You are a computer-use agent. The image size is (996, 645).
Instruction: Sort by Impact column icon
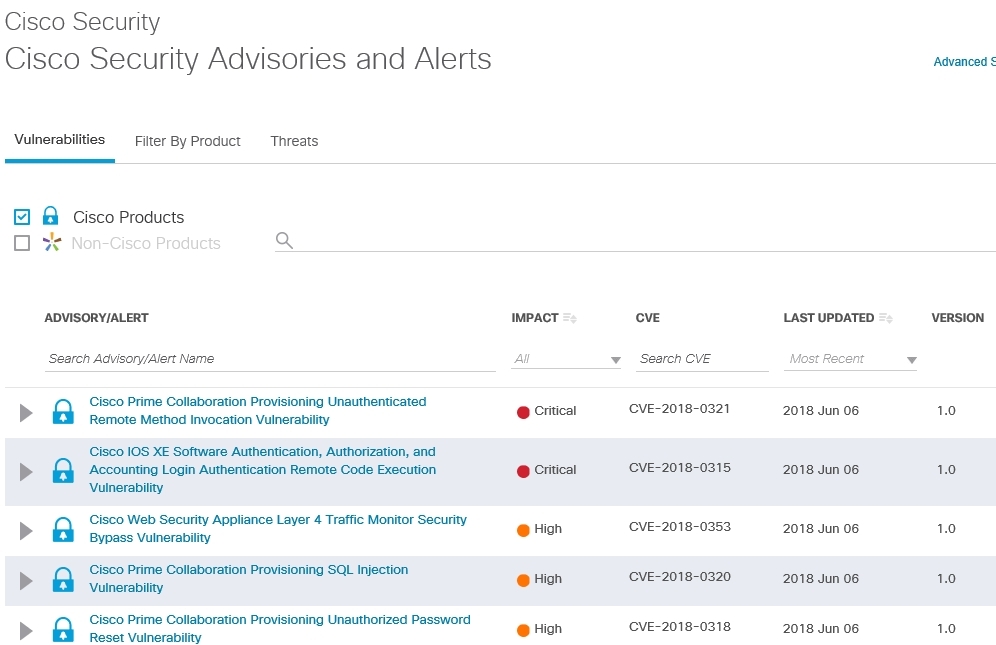click(570, 318)
